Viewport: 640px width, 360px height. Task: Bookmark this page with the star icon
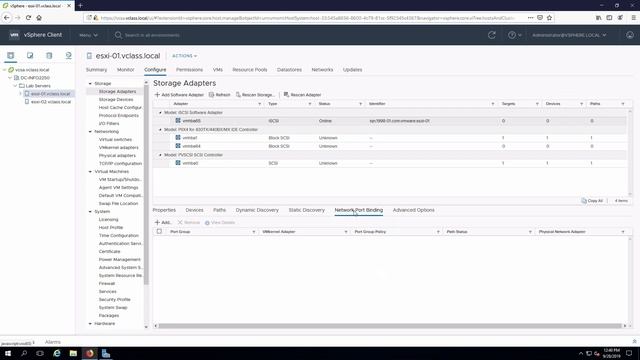[549, 18]
